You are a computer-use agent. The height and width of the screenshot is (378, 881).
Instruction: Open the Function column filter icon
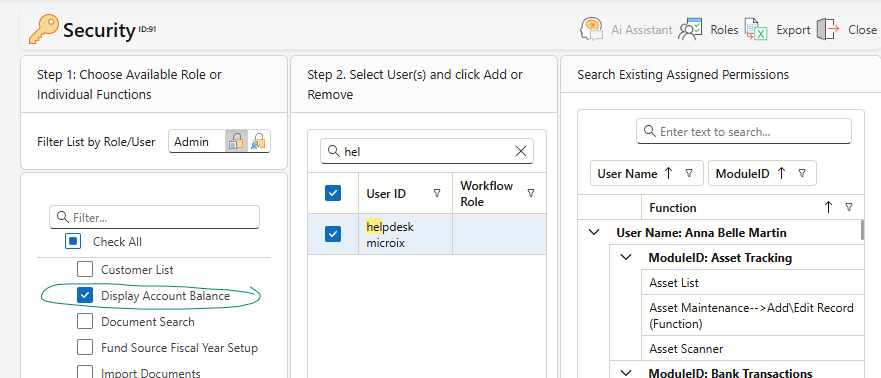point(849,207)
